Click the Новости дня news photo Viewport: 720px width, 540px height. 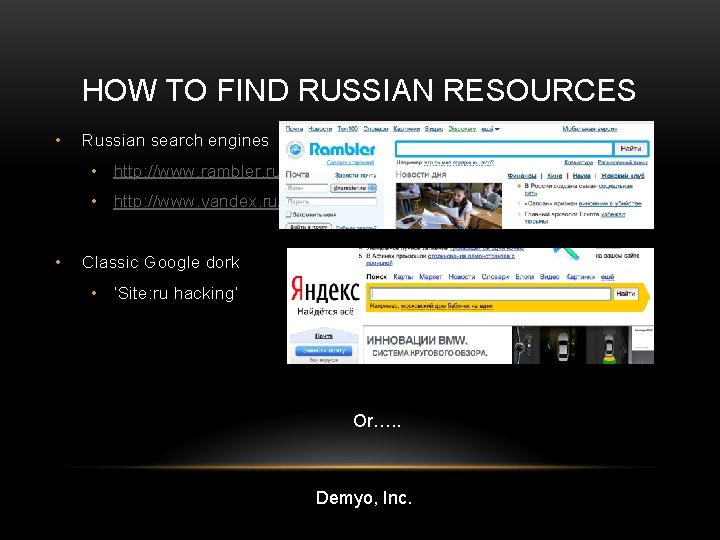click(449, 206)
